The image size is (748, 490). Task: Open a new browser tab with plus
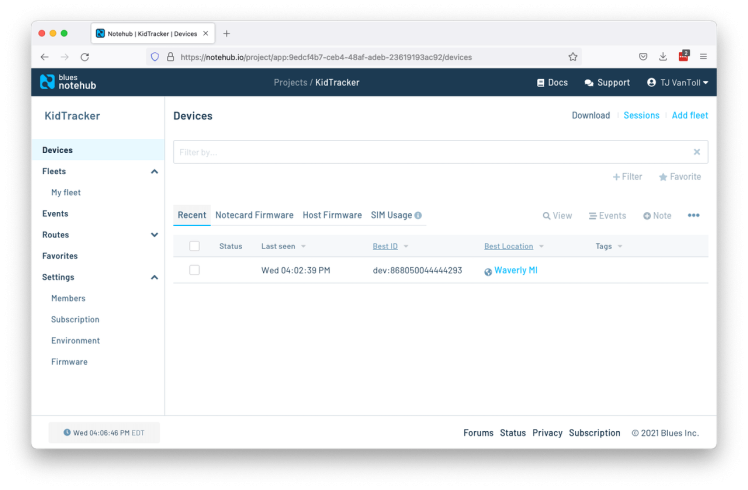tap(227, 33)
